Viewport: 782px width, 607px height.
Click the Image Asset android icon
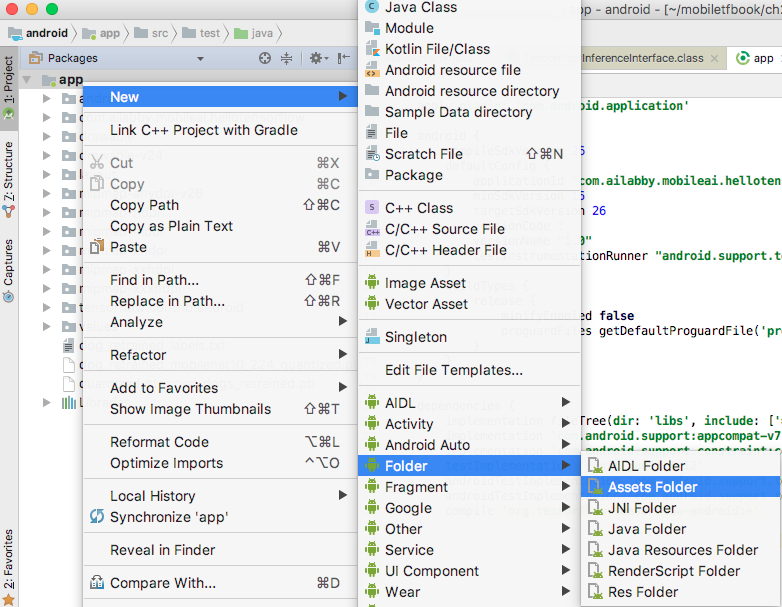[372, 282]
